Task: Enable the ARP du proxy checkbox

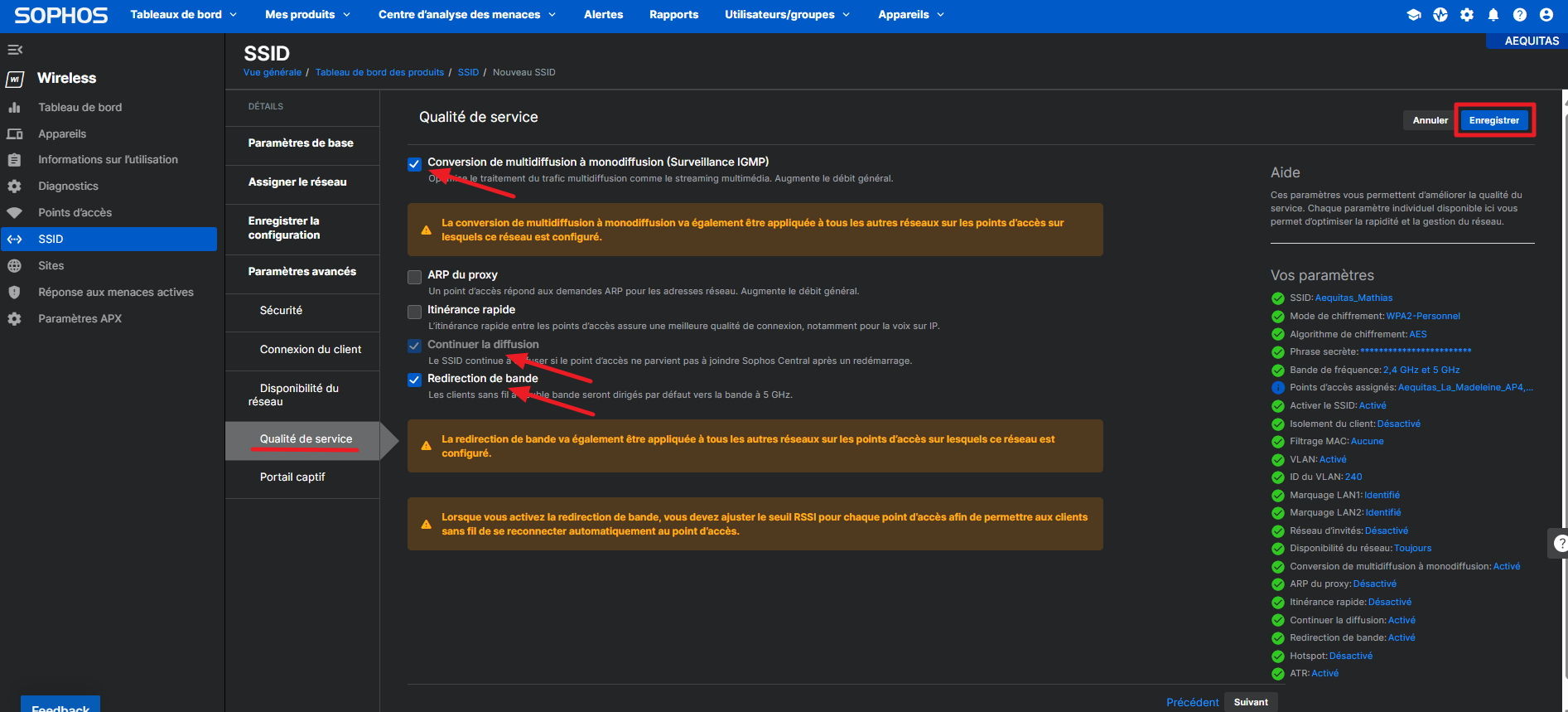Action: click(x=414, y=277)
